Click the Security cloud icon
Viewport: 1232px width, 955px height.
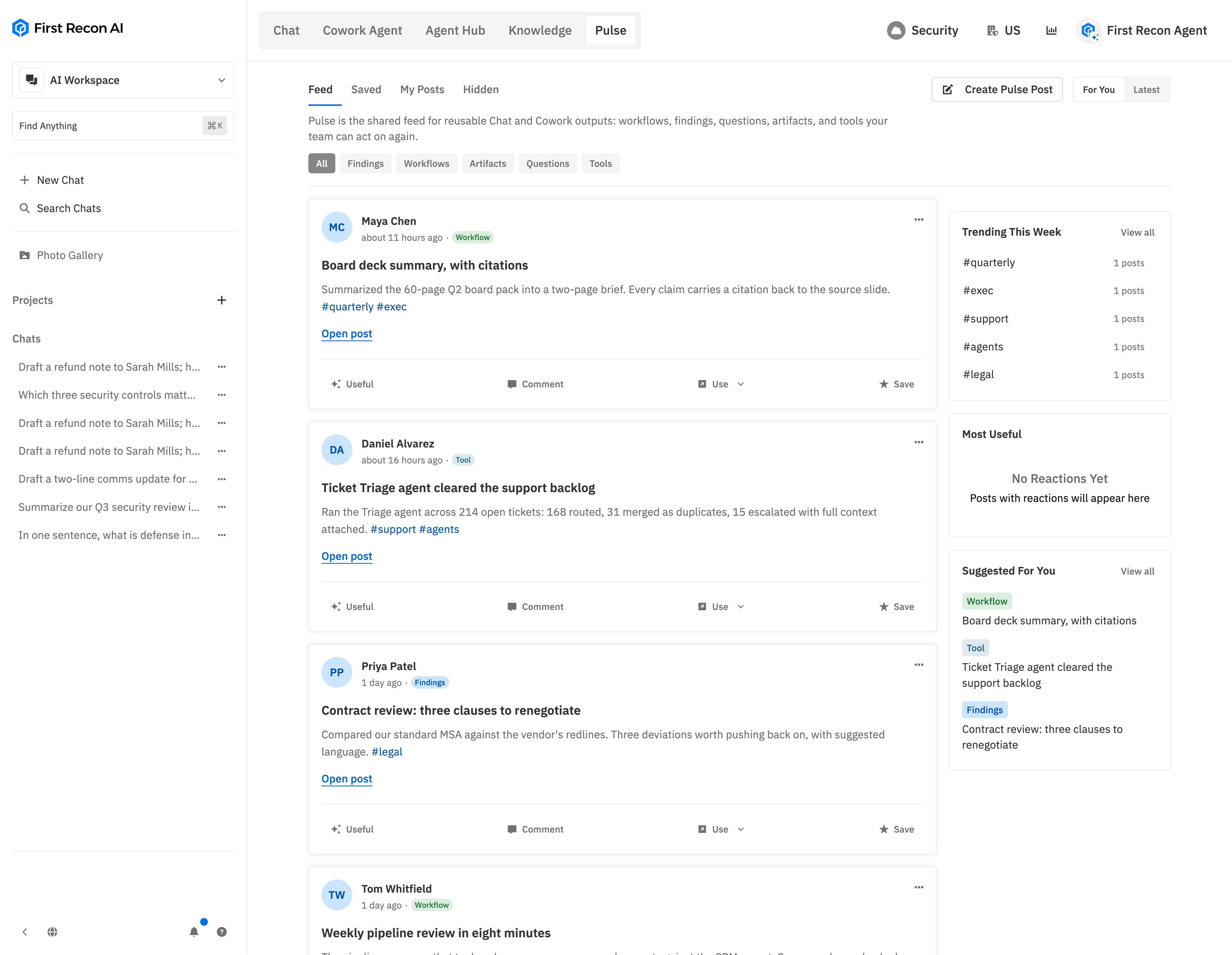(896, 31)
